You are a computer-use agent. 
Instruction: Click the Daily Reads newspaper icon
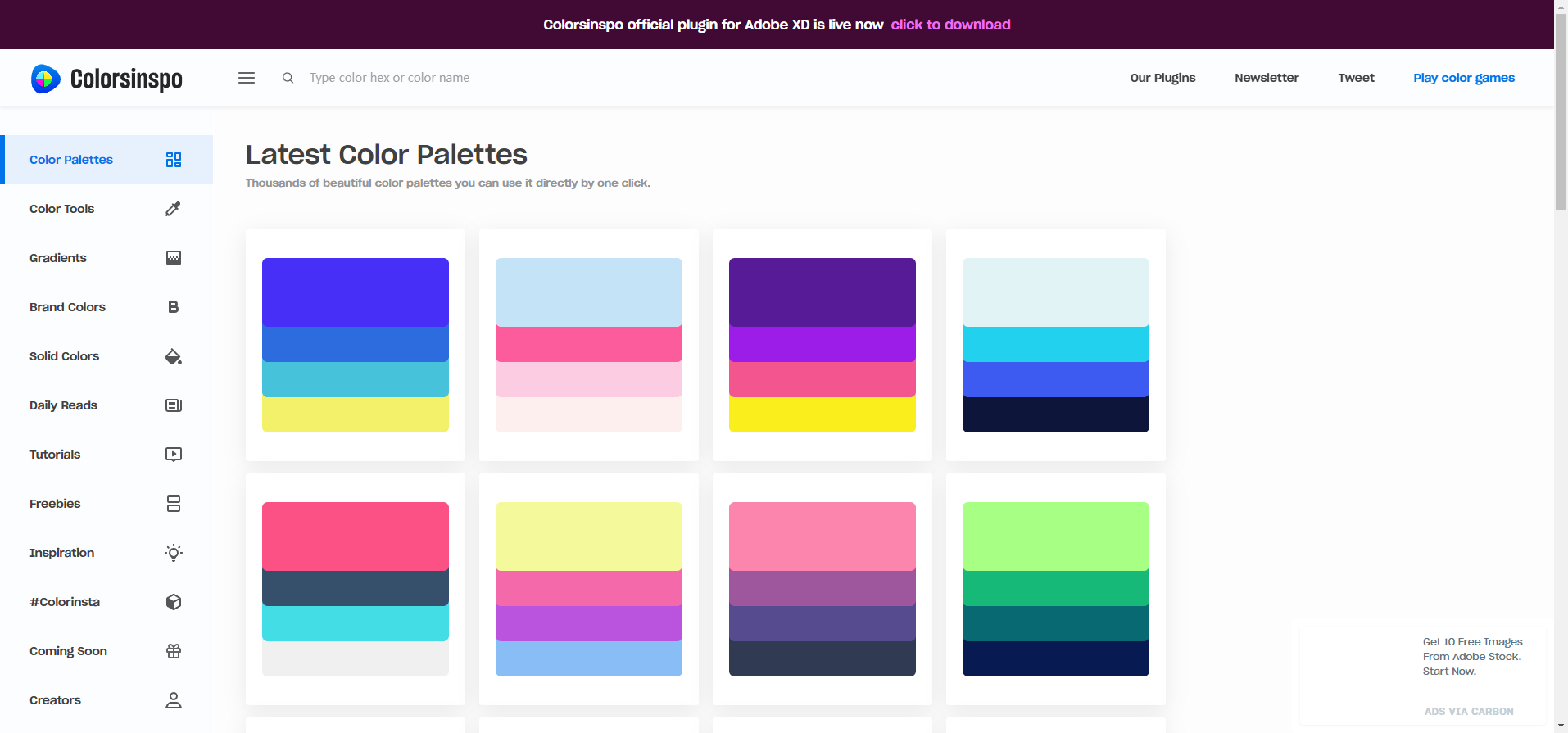click(173, 405)
